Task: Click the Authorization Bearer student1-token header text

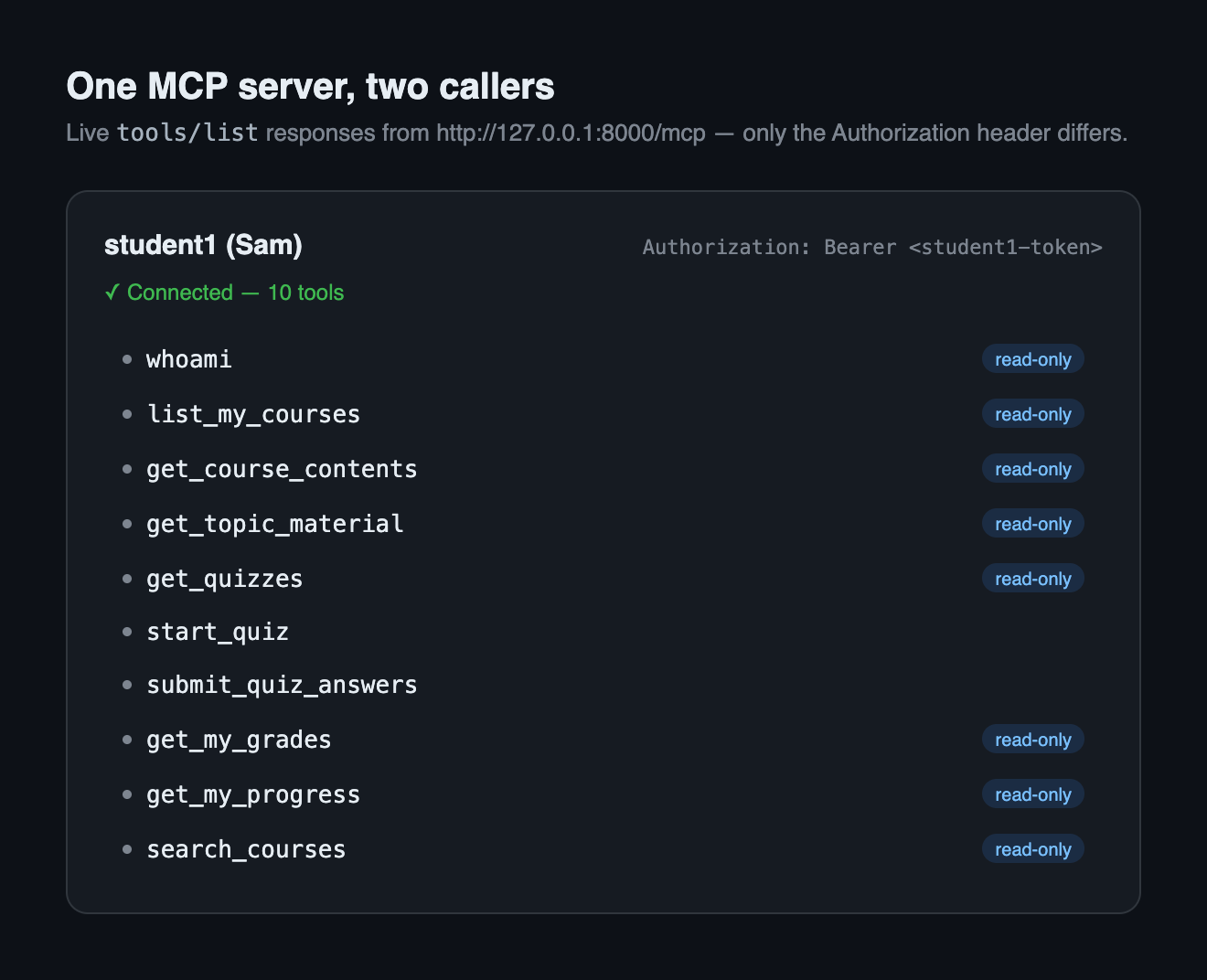Action: pos(872,247)
